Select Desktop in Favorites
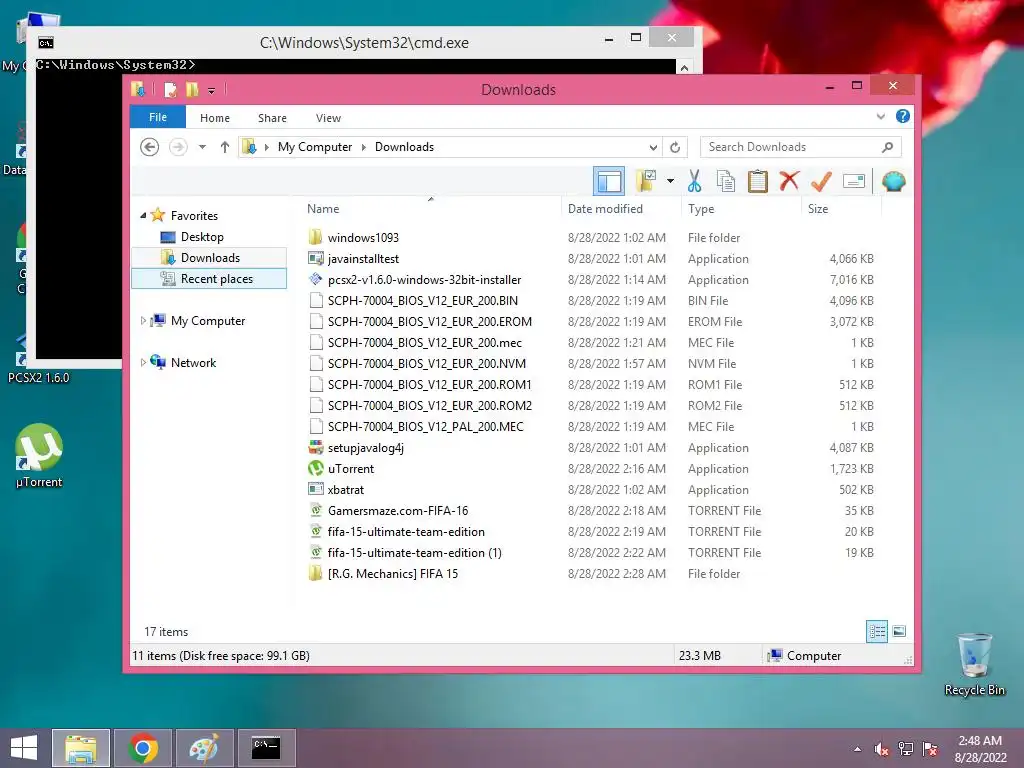1024x768 pixels. (x=202, y=237)
